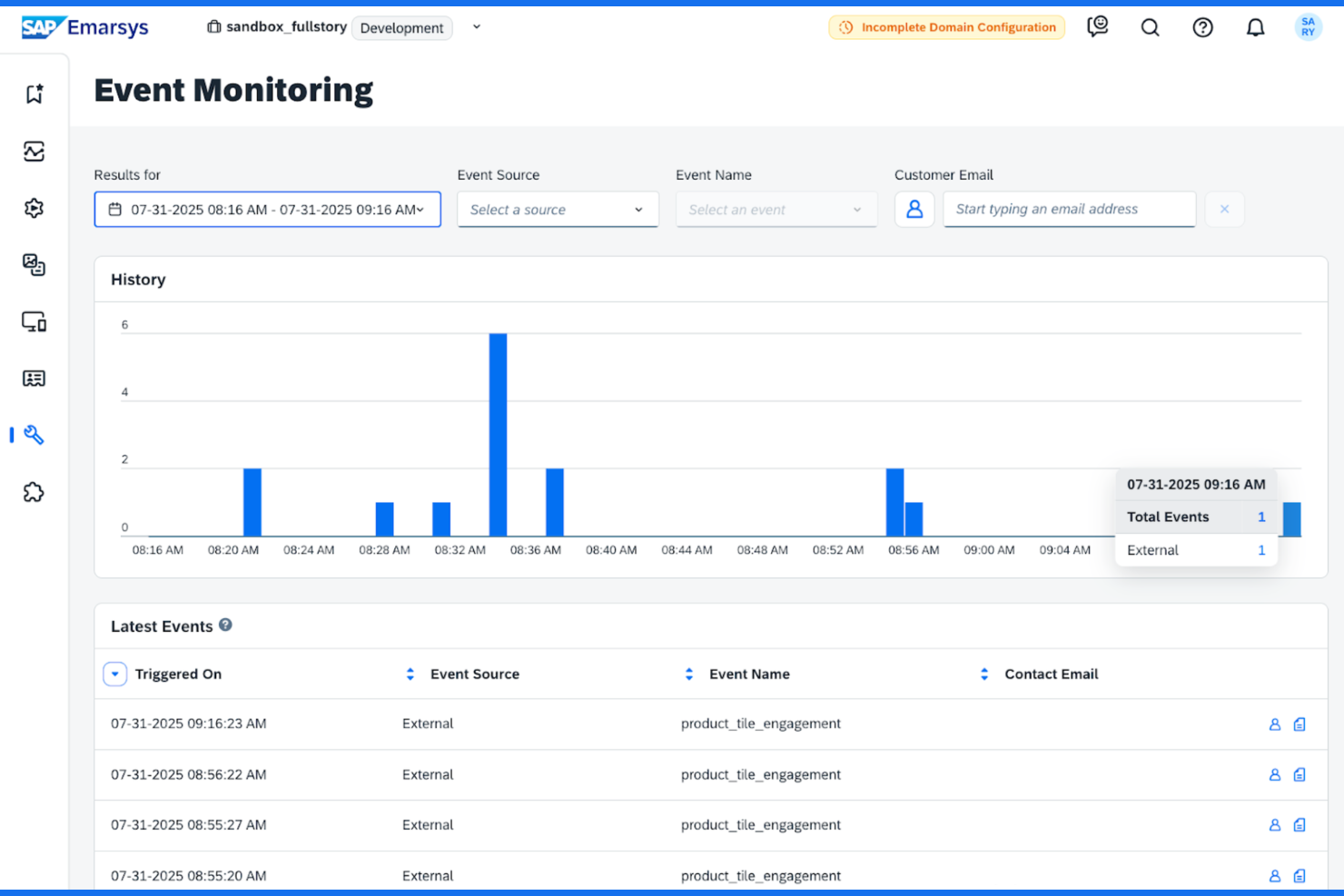Open the help question mark icon
The image size is (1344, 896).
(x=1203, y=27)
